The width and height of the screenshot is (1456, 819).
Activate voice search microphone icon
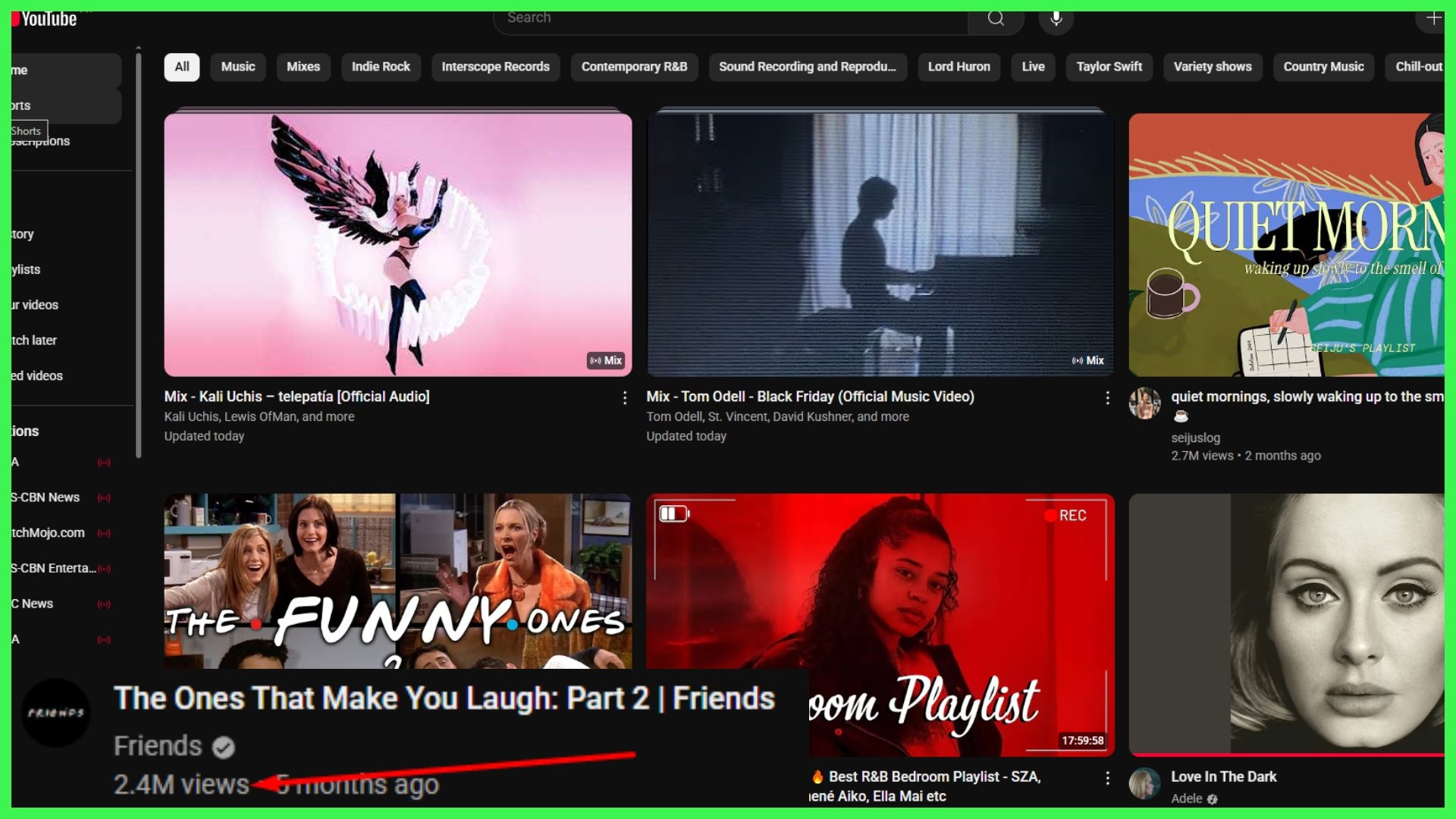1056,19
